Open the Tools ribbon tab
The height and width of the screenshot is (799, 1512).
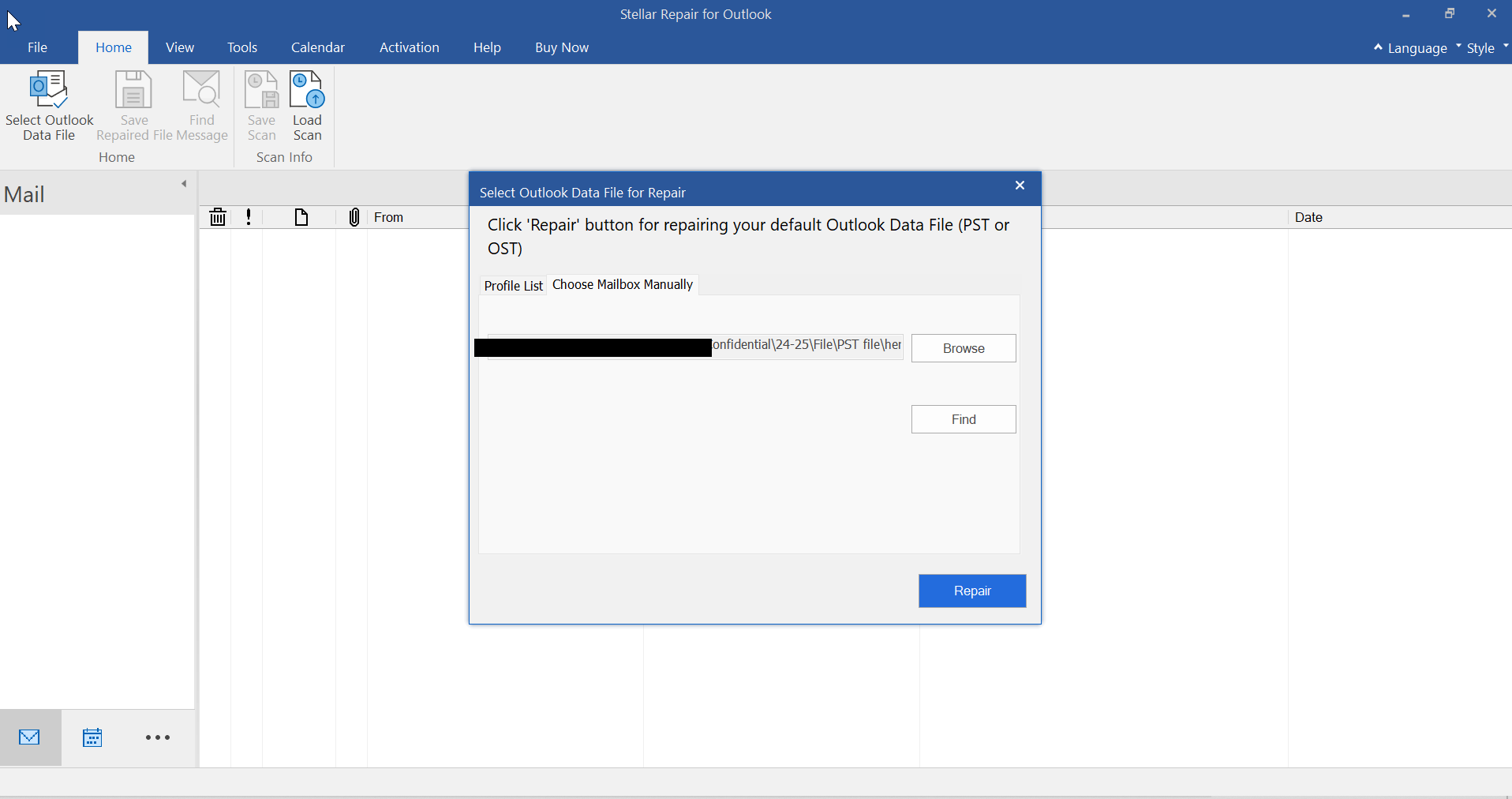[x=242, y=47]
